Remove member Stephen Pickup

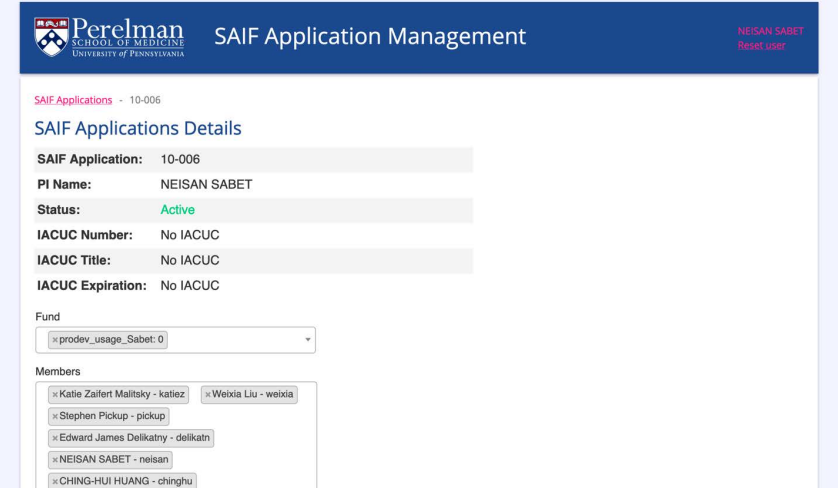[x=55, y=416]
